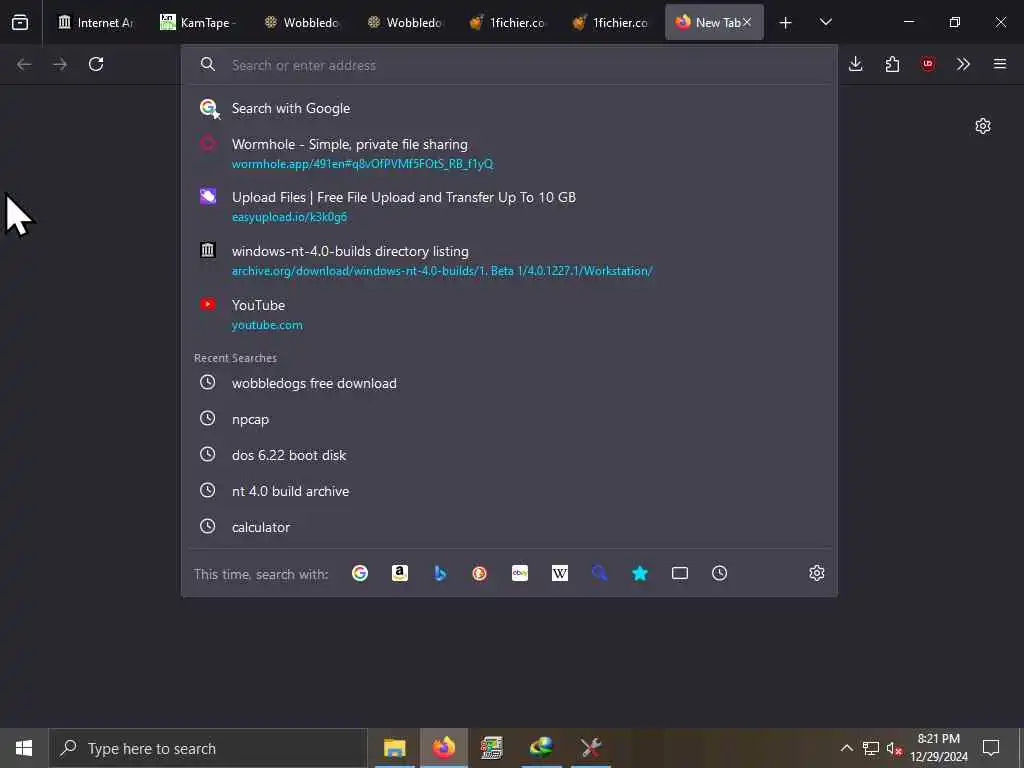1024x768 pixels.
Task: Open the Extensions puzzle icon
Action: pyautogui.click(x=892, y=64)
